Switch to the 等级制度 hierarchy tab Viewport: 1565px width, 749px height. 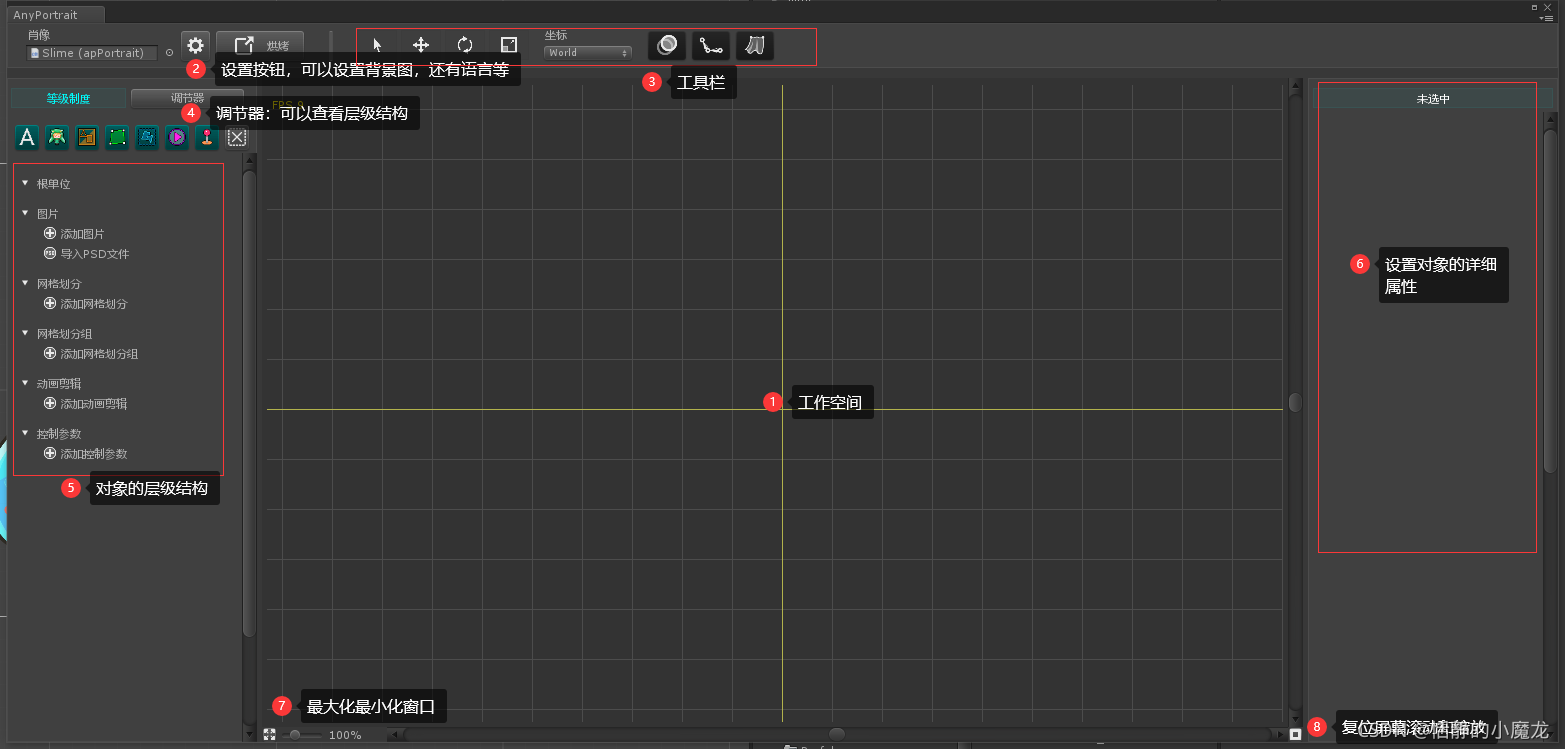(x=68, y=98)
